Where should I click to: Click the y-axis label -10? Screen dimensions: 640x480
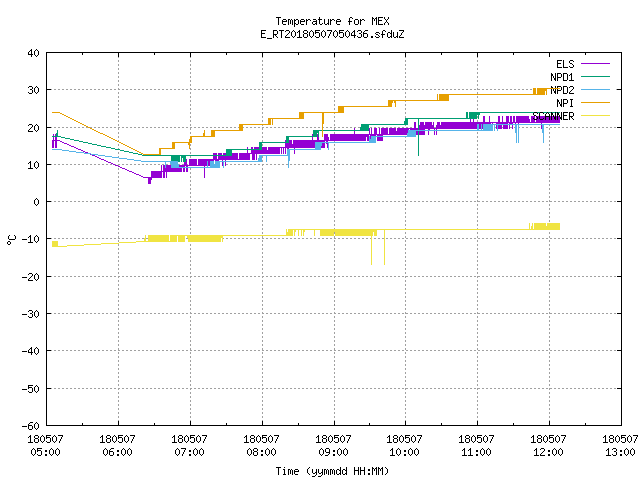(x=31, y=239)
